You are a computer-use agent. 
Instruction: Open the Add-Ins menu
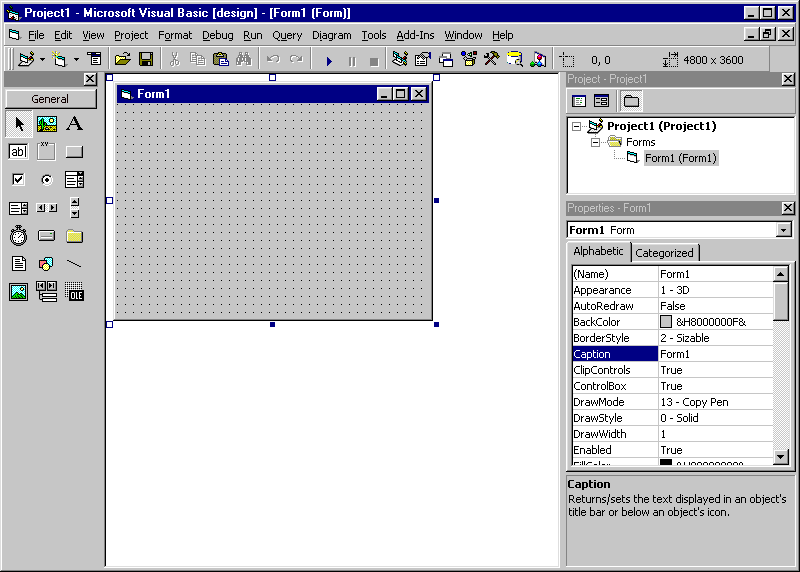point(415,35)
